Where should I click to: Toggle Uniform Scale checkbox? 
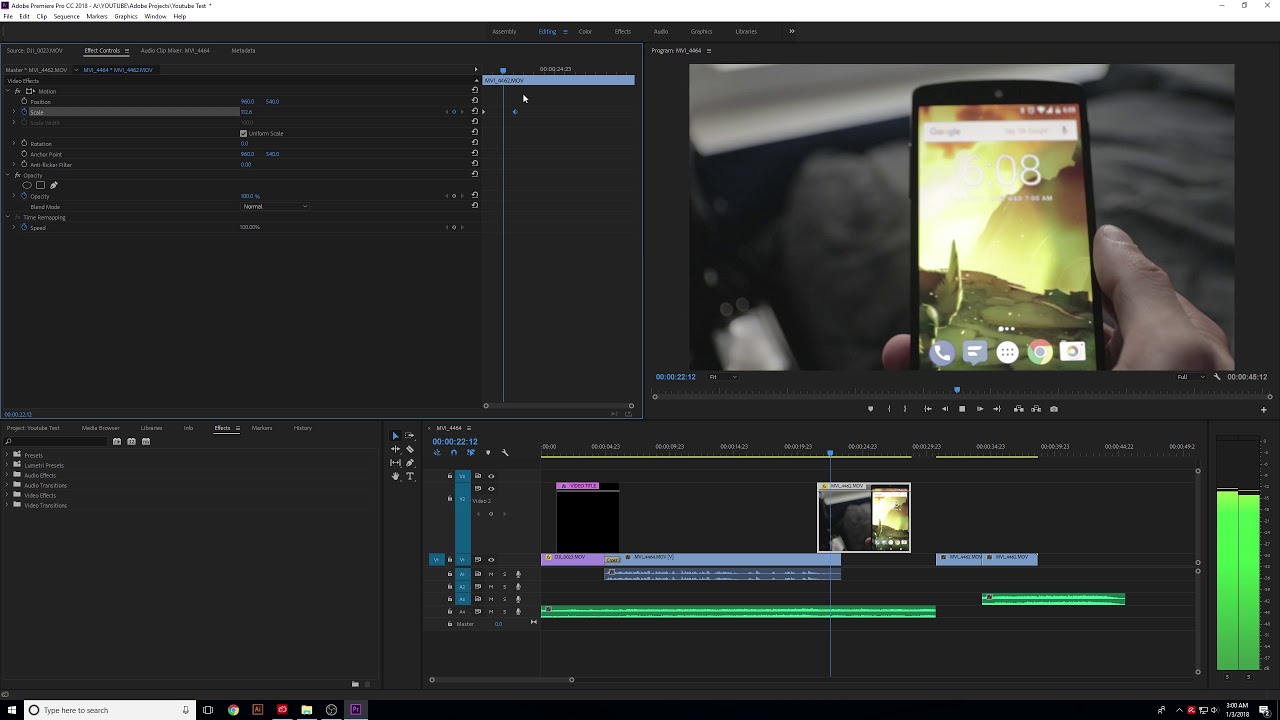243,133
